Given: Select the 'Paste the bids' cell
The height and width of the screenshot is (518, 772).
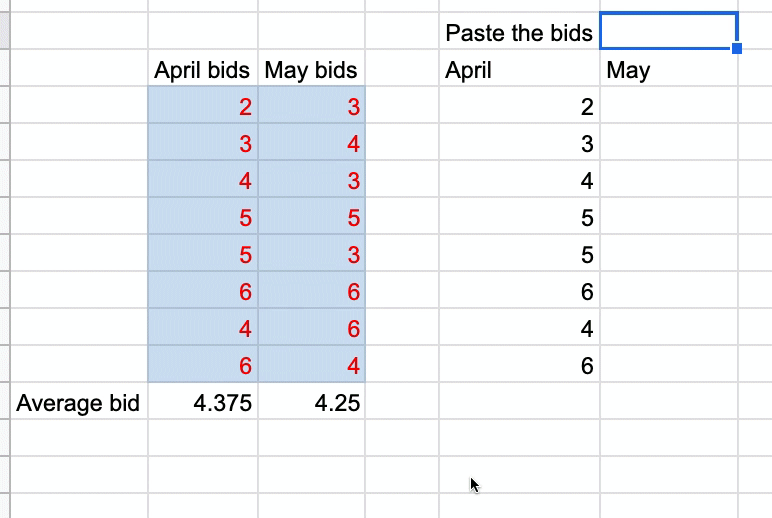Looking at the screenshot, I should pyautogui.click(x=519, y=32).
